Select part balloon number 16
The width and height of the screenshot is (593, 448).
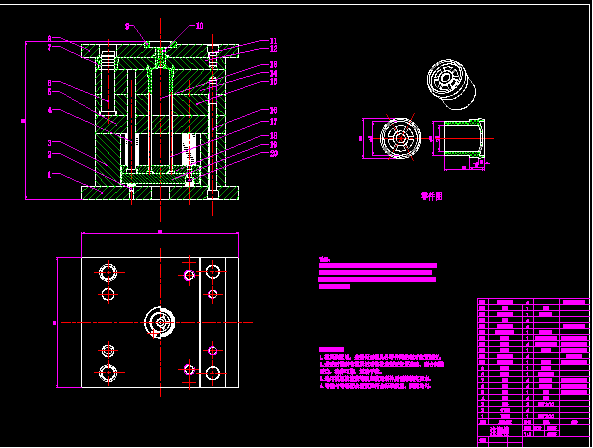(273, 110)
